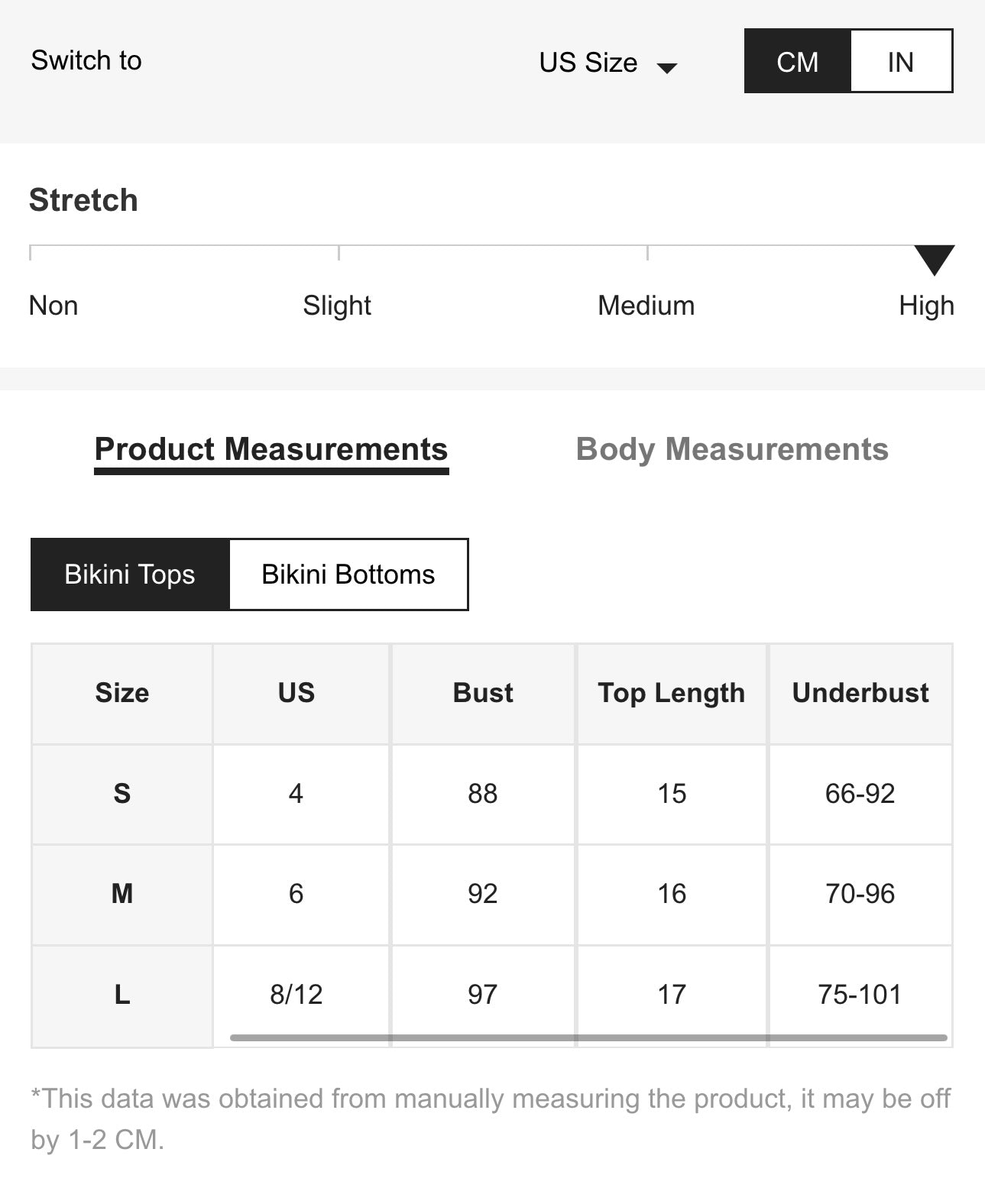
Task: Select the L size row label
Action: click(x=122, y=995)
